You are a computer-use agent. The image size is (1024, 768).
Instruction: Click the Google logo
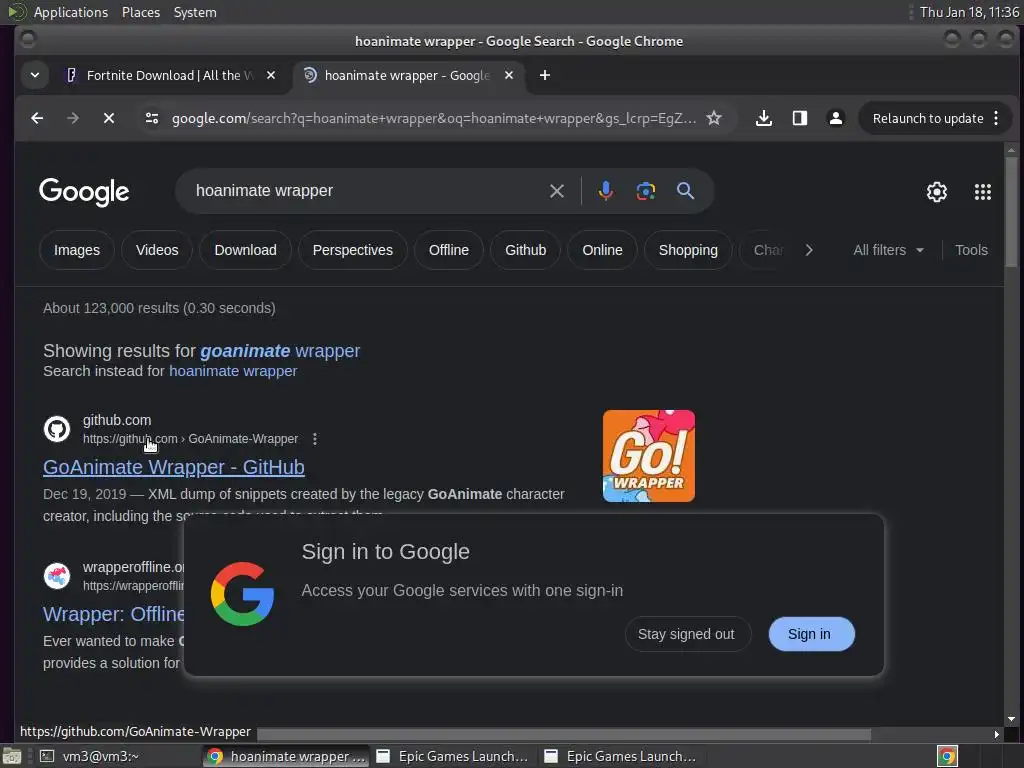point(84,191)
